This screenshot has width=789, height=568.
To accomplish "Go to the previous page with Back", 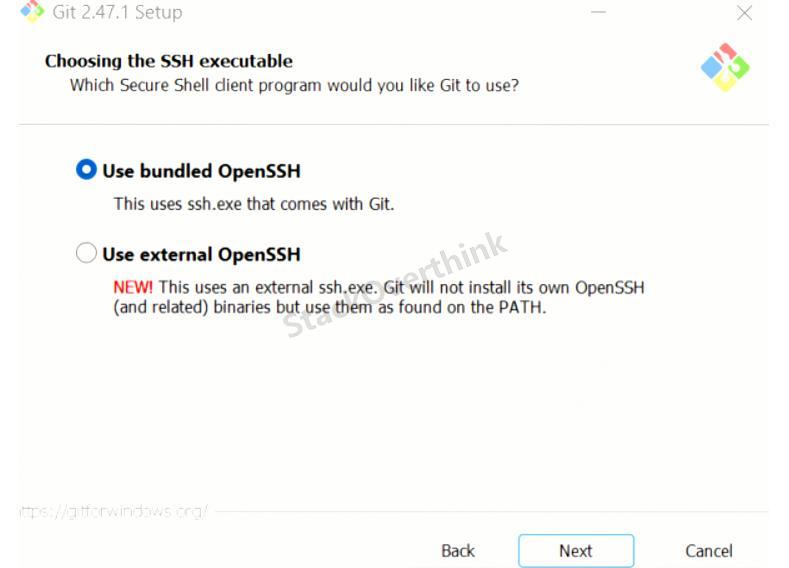I will pos(458,551).
